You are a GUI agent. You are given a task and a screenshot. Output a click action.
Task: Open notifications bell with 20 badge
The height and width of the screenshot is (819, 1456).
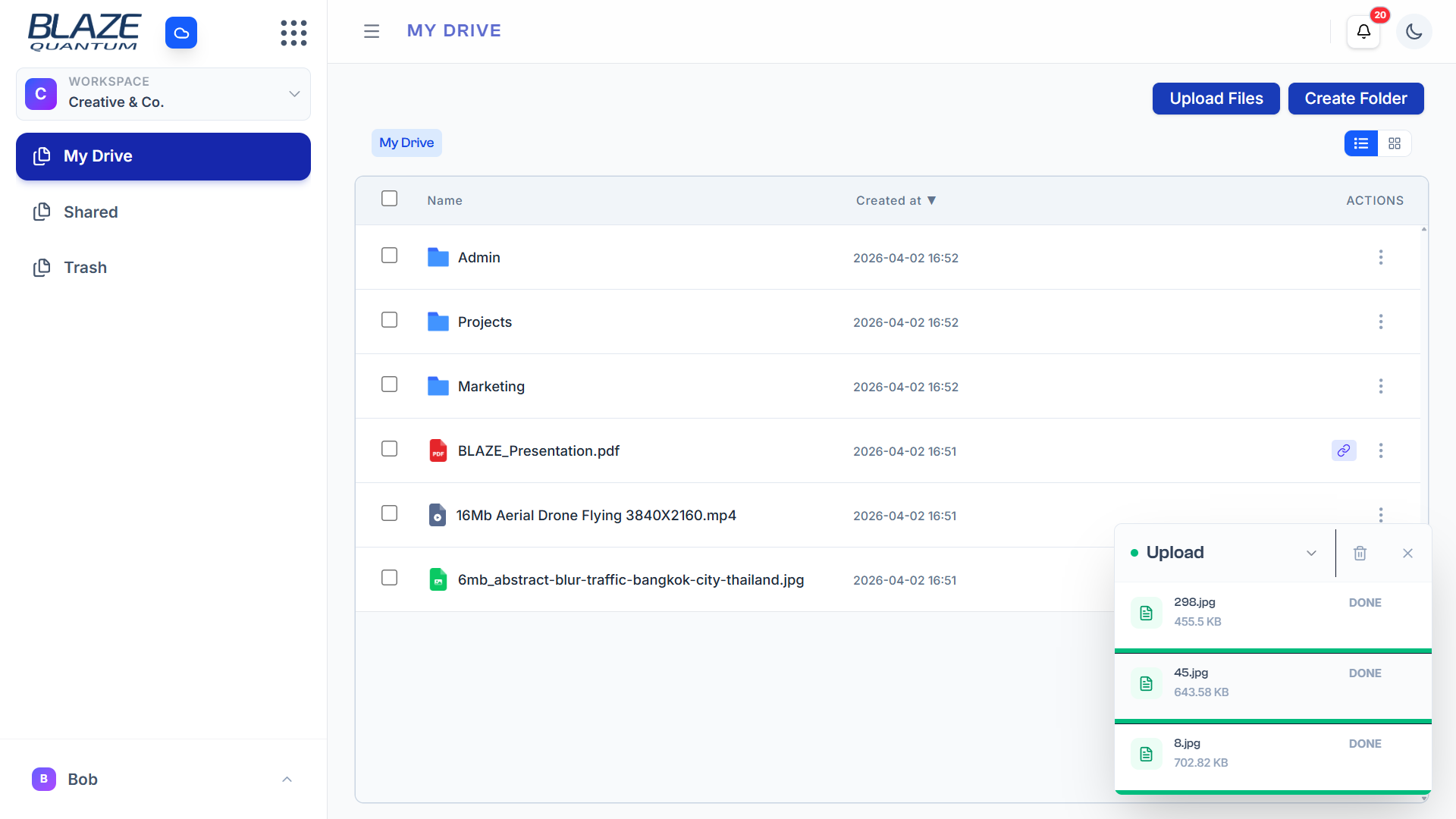1363,31
